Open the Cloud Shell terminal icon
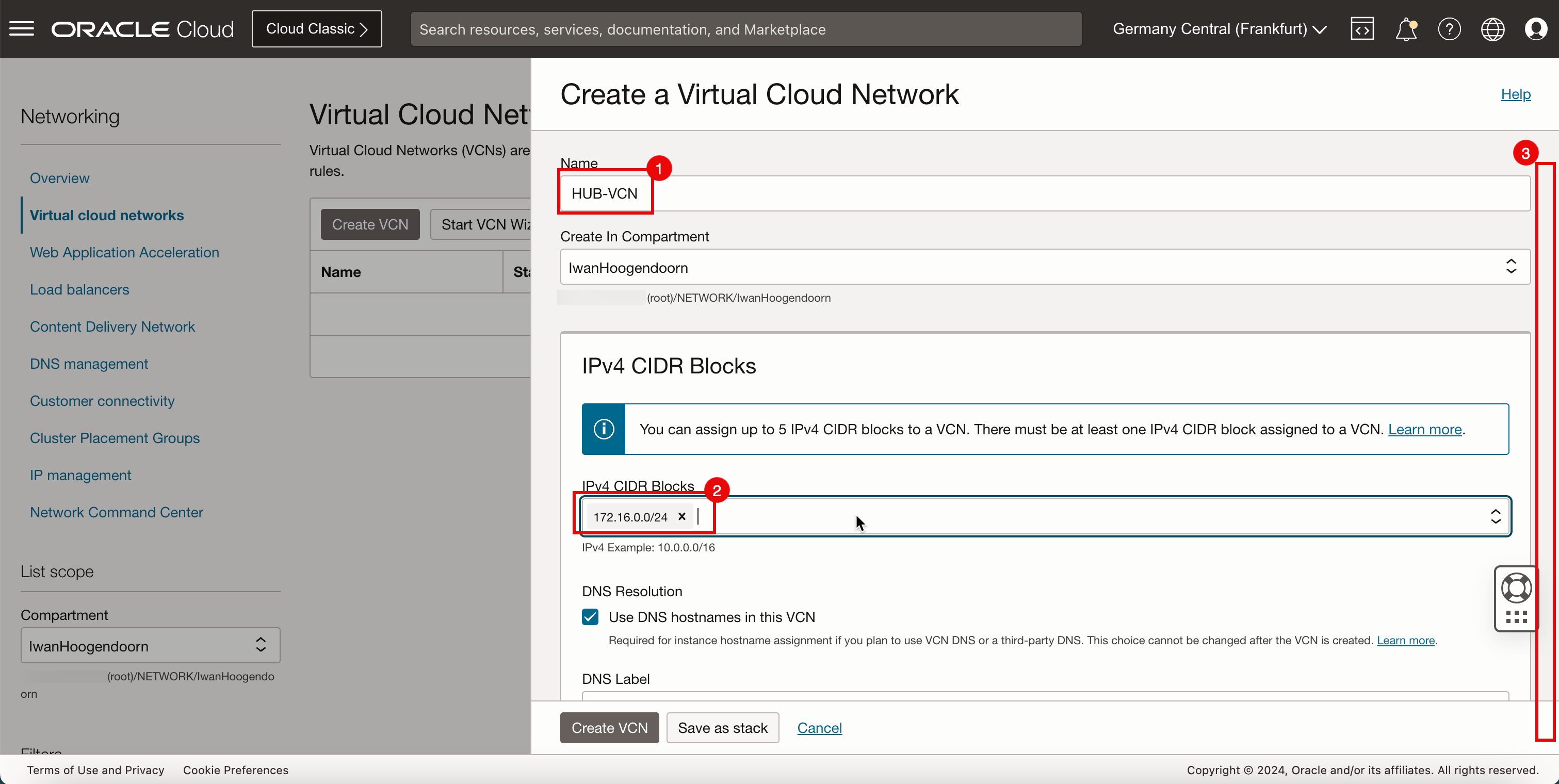This screenshot has width=1559, height=784. click(x=1362, y=29)
